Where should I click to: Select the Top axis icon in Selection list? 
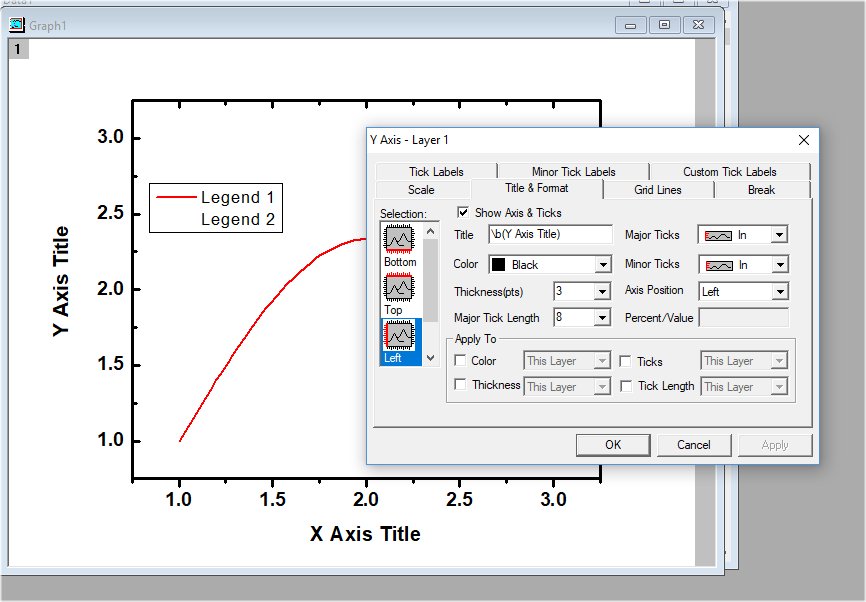click(399, 287)
